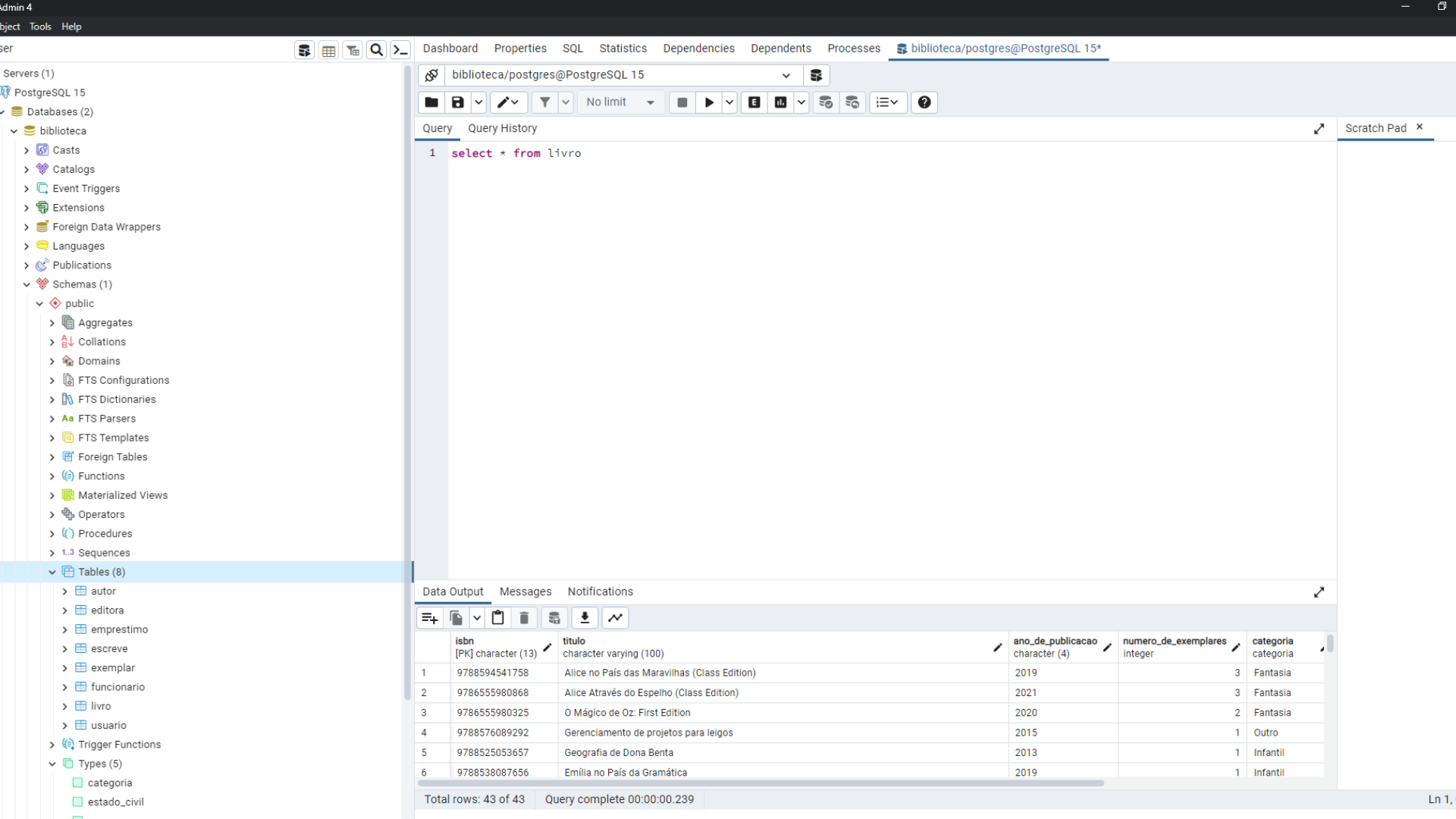Click Save Data Changes icon

(554, 618)
